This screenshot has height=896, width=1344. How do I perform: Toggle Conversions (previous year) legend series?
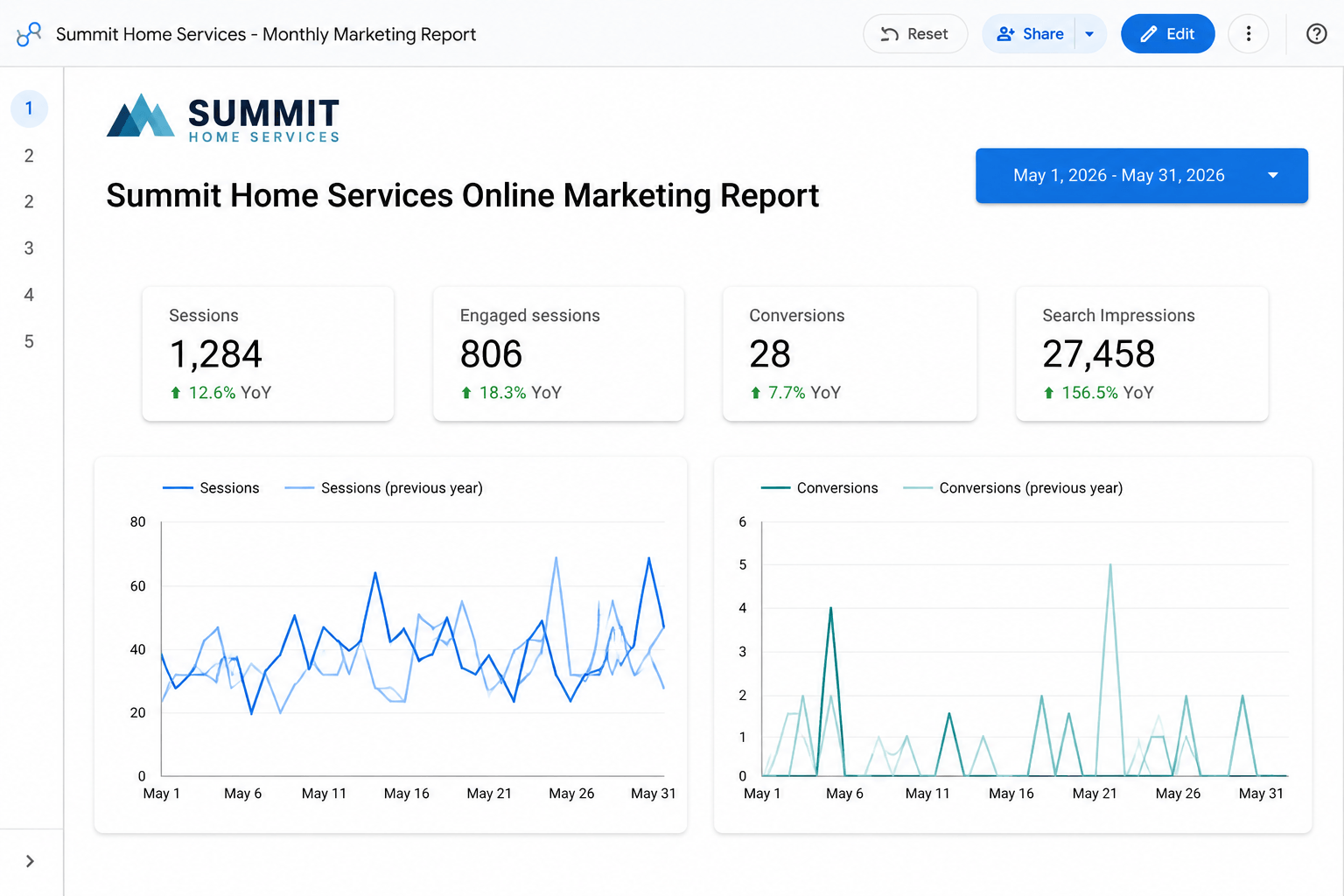tap(1012, 488)
